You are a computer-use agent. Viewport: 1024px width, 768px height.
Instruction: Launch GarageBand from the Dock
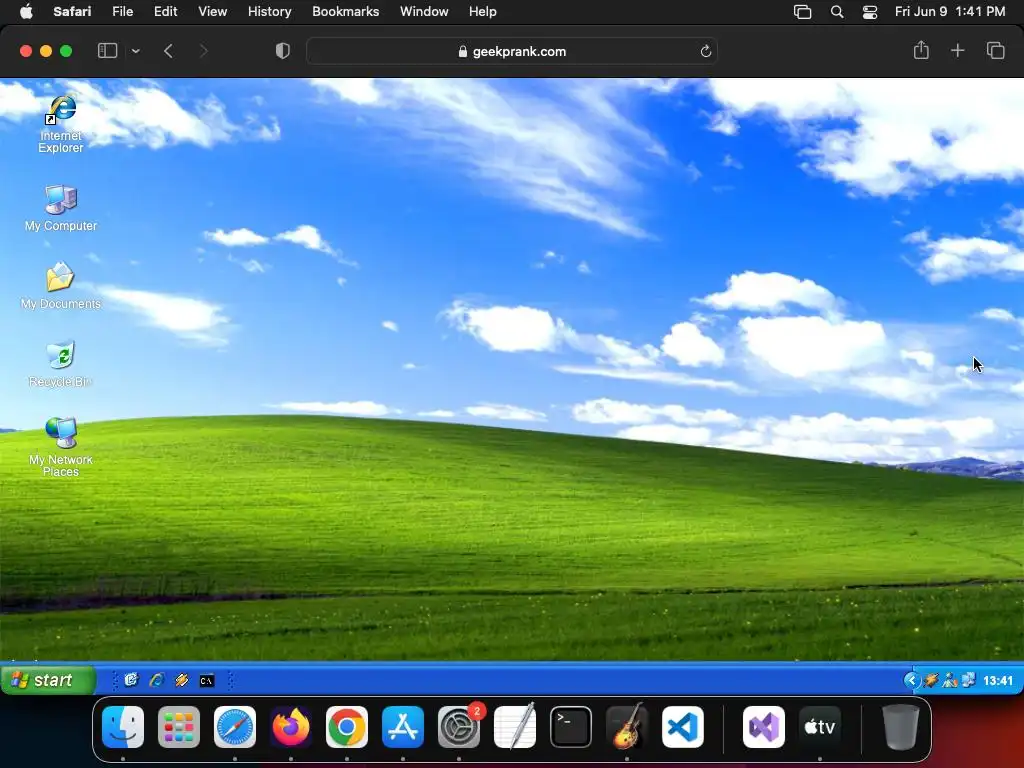pos(627,726)
